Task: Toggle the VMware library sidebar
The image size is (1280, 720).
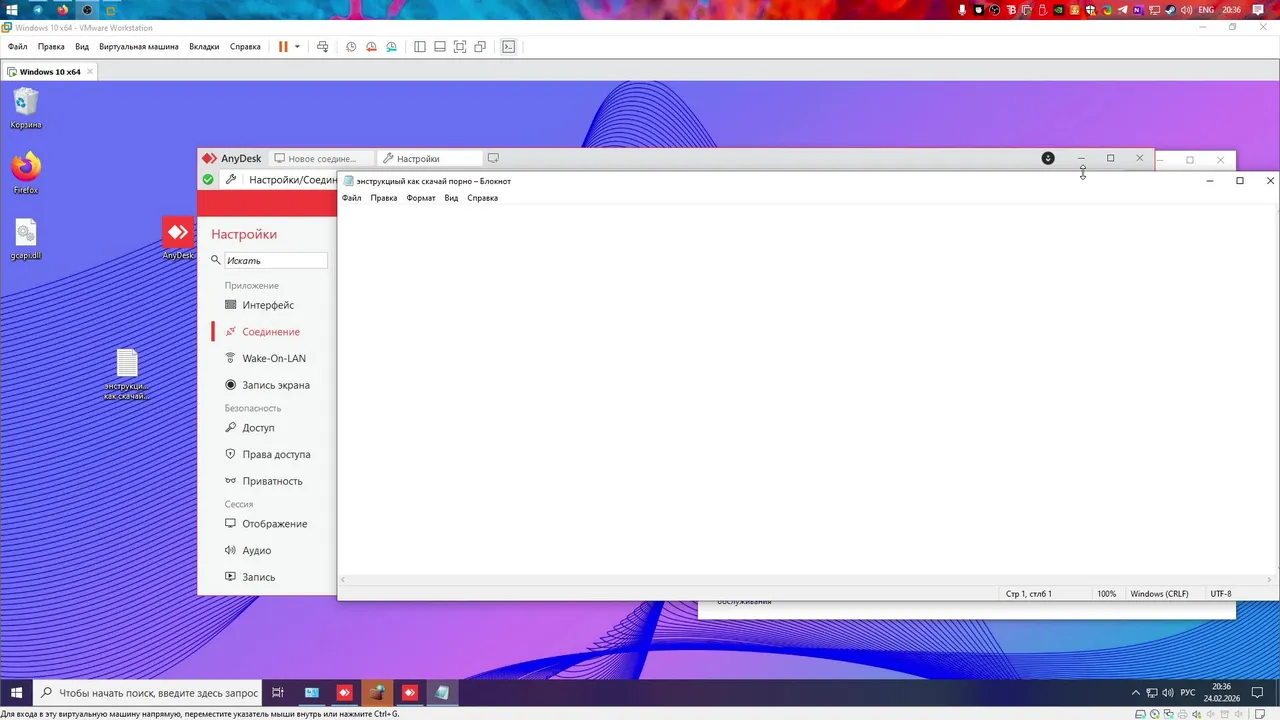Action: [x=420, y=46]
